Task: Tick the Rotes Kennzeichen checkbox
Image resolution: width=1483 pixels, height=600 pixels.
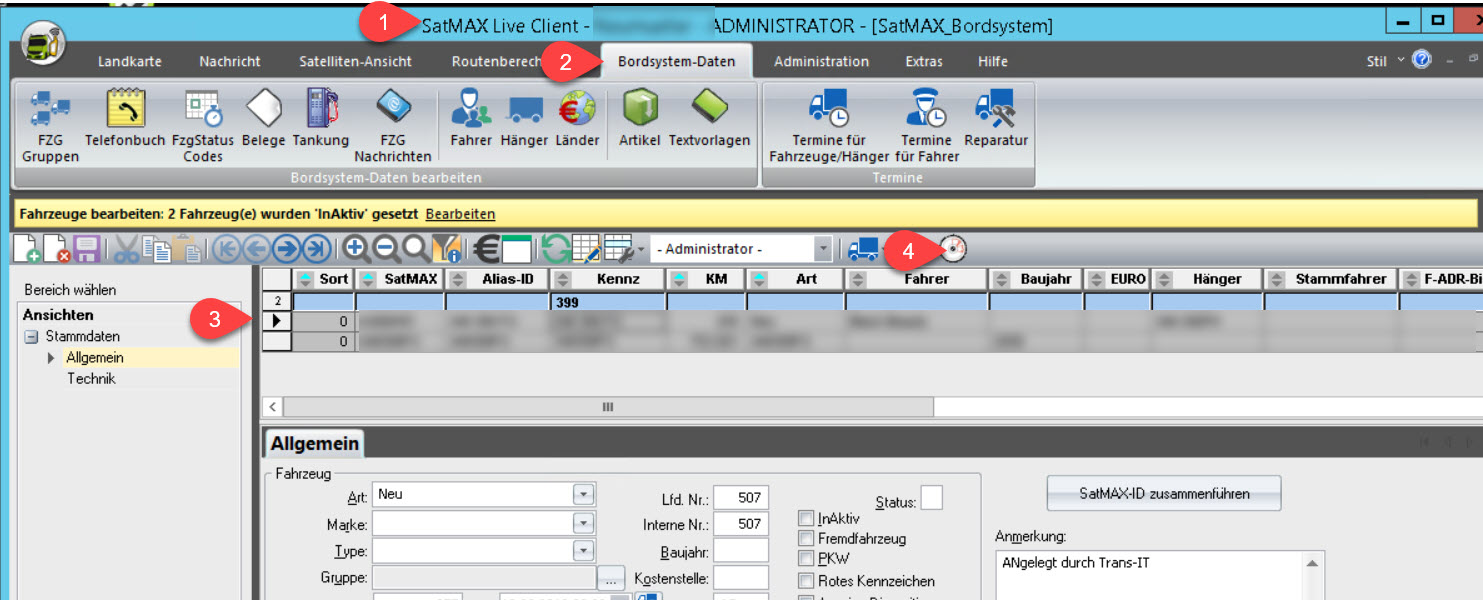Action: pos(806,581)
